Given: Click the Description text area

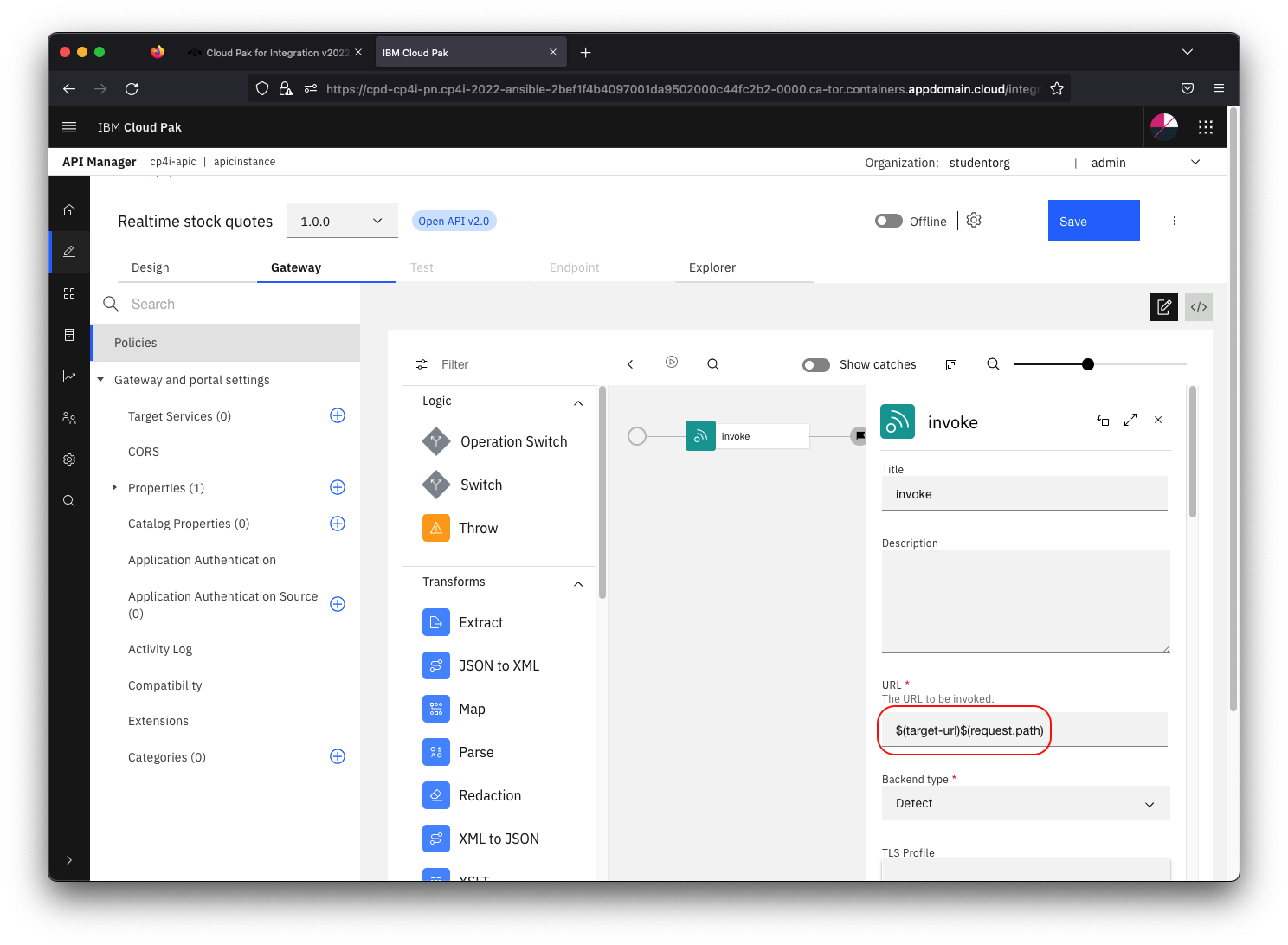Looking at the screenshot, I should 1026,601.
